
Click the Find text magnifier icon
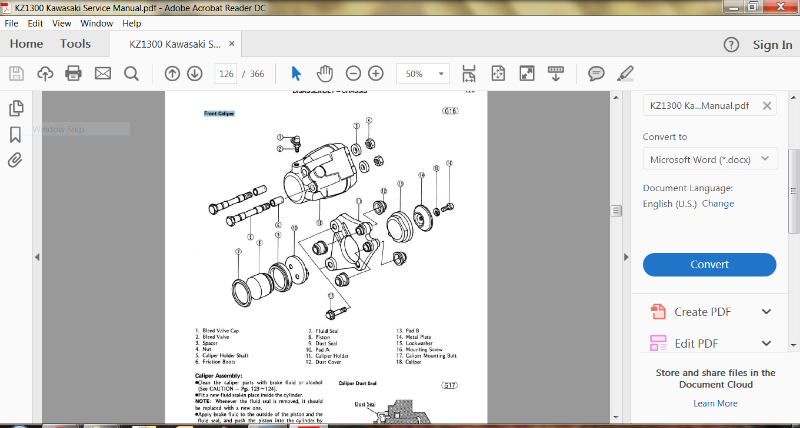point(131,73)
